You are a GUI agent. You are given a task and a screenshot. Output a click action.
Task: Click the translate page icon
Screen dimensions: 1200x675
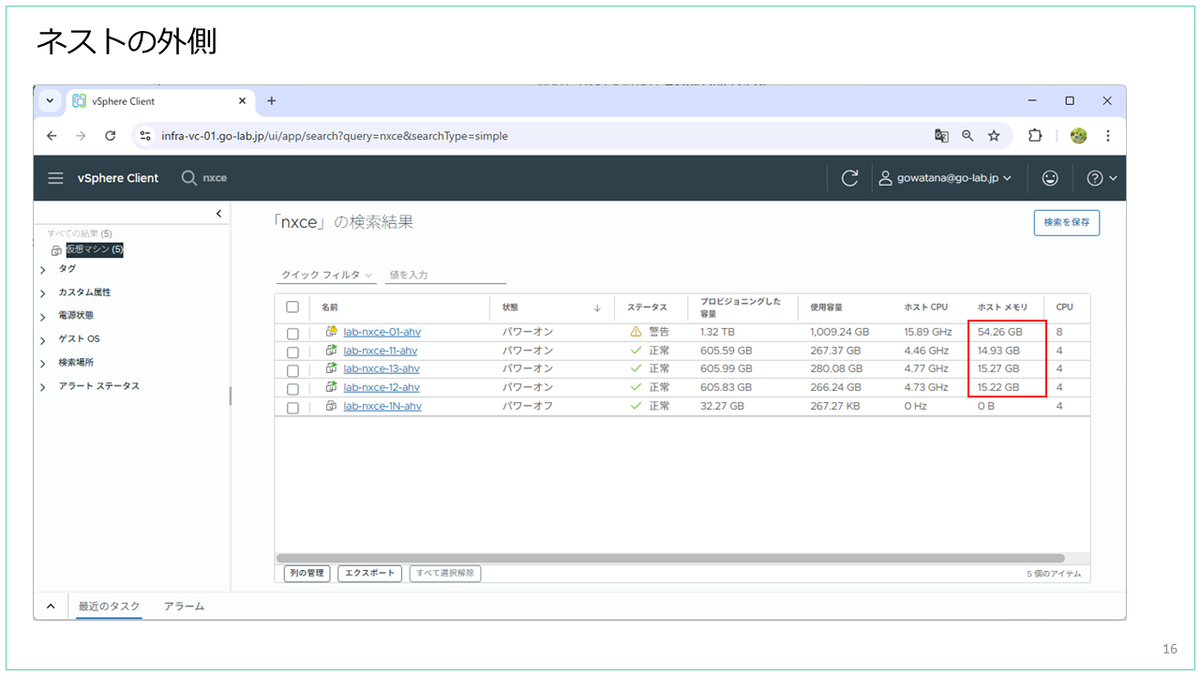(941, 136)
